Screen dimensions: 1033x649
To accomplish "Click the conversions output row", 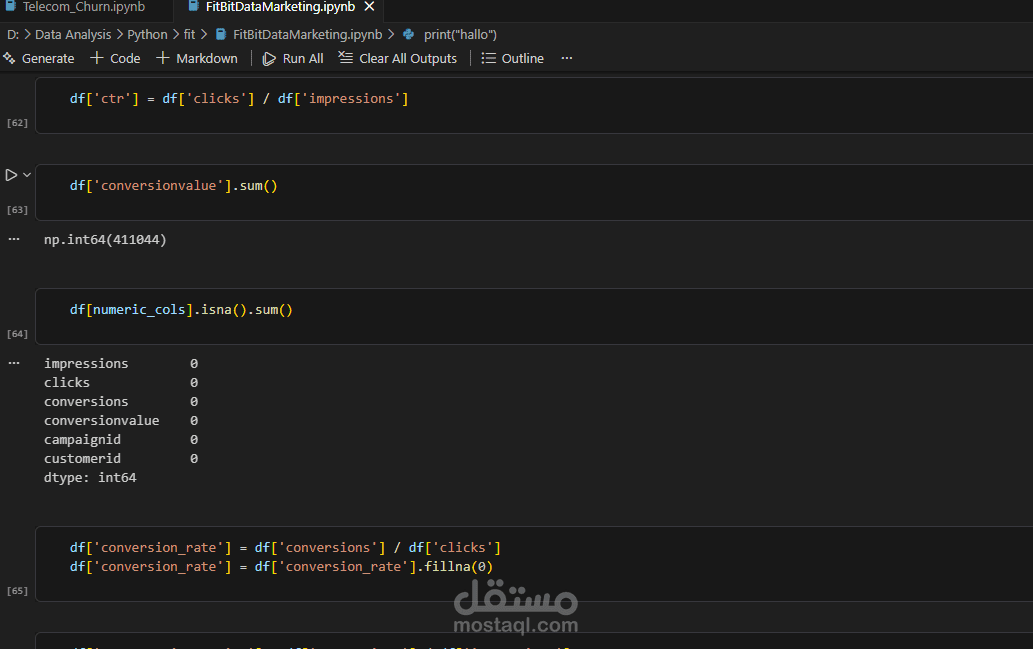I will point(121,402).
